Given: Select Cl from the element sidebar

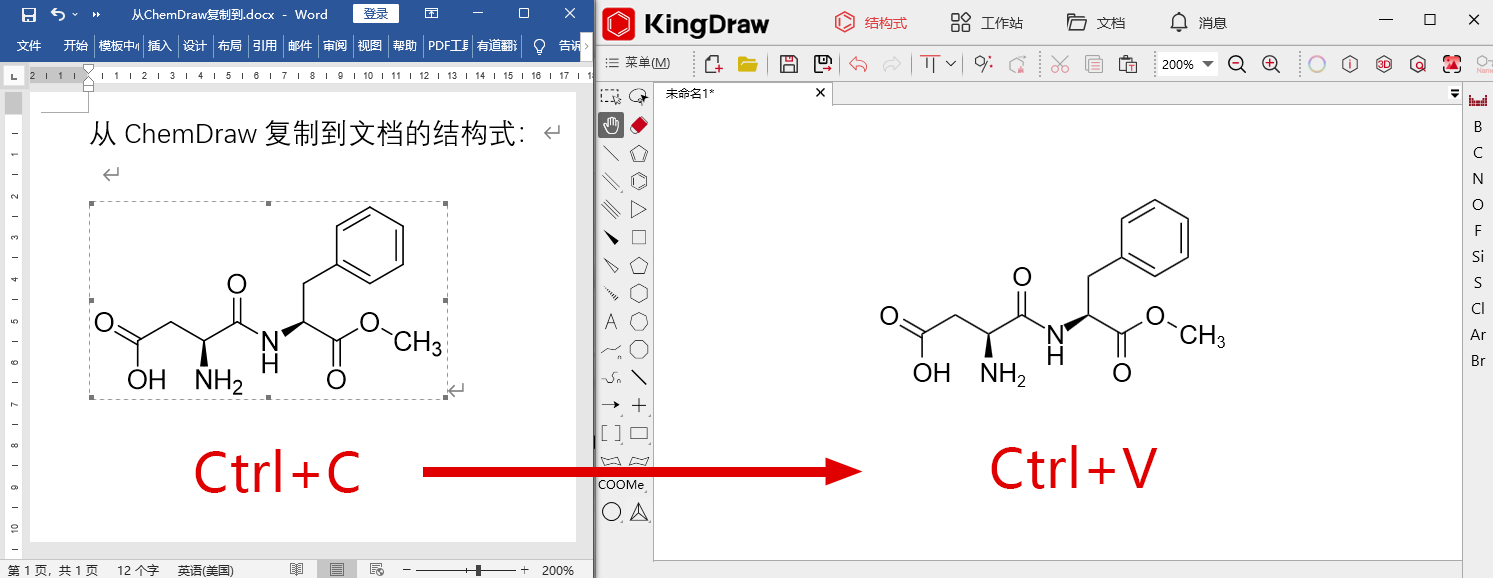Looking at the screenshot, I should [1478, 308].
